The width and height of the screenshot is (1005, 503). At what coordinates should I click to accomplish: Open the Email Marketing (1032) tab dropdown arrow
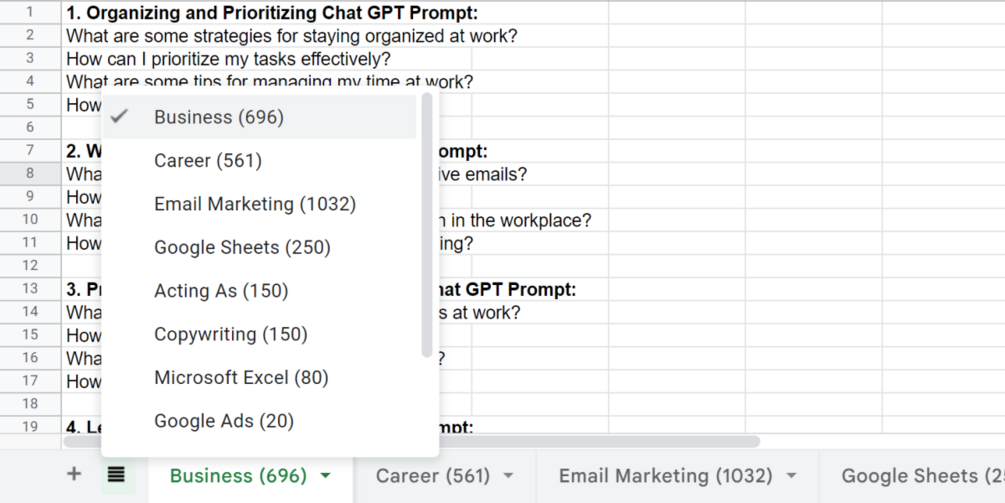pyautogui.click(x=792, y=475)
